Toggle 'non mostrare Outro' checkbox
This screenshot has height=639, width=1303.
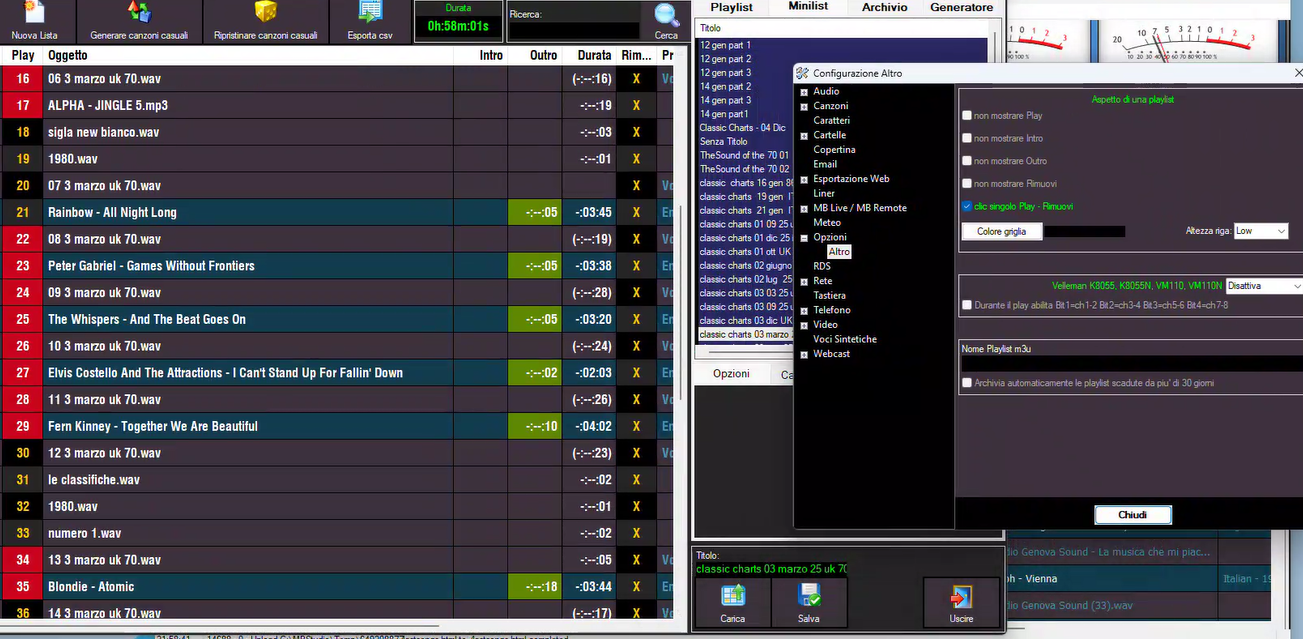[x=967, y=161]
